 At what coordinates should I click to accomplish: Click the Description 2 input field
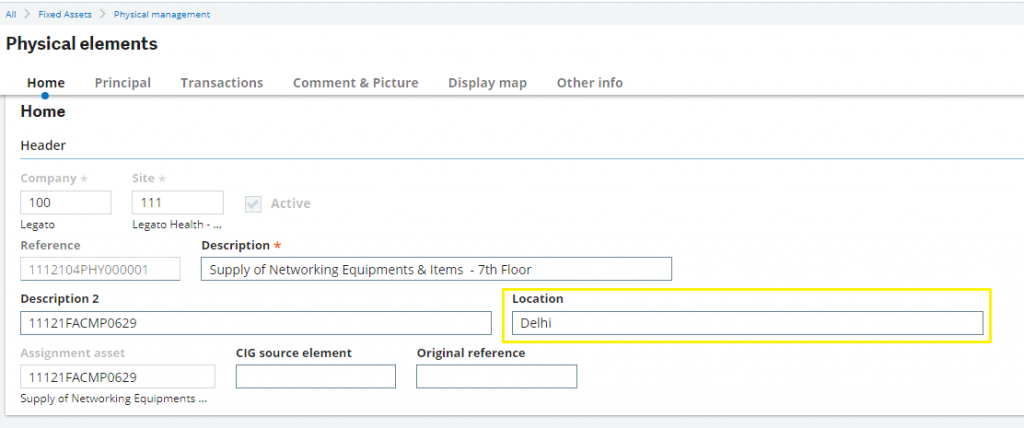(x=256, y=323)
